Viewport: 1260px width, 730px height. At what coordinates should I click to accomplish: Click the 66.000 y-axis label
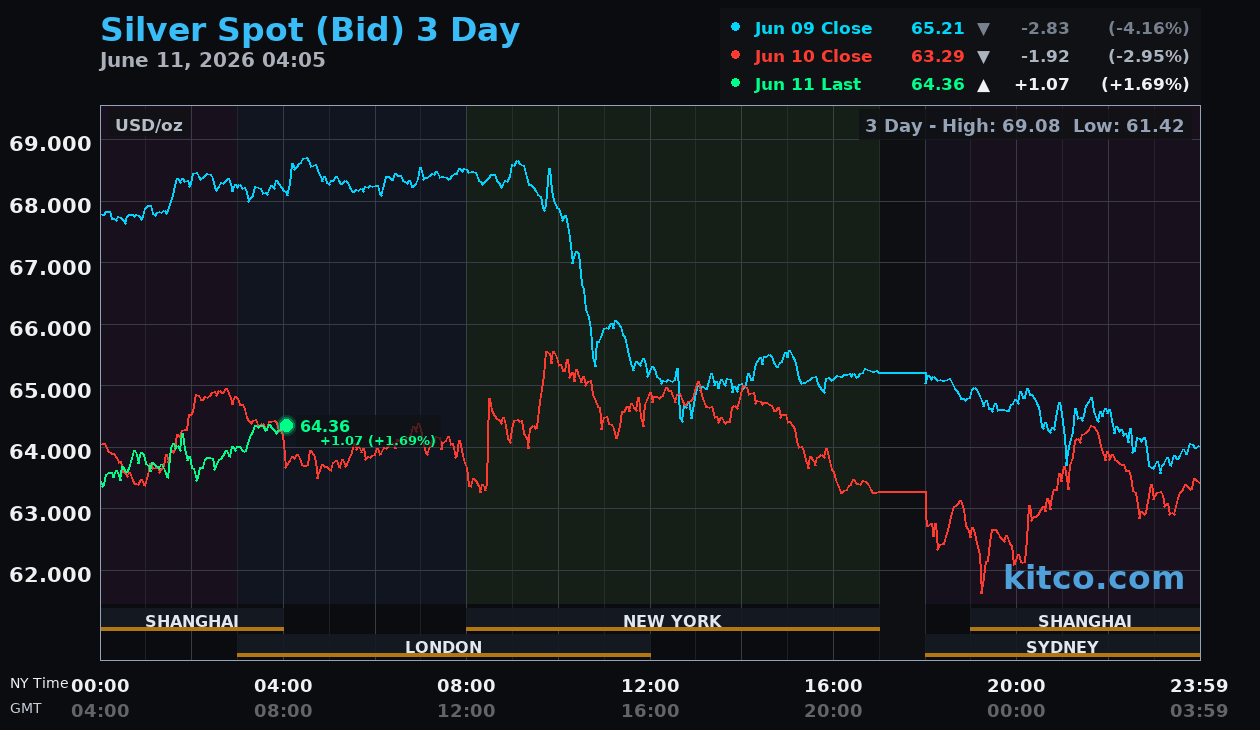50,328
